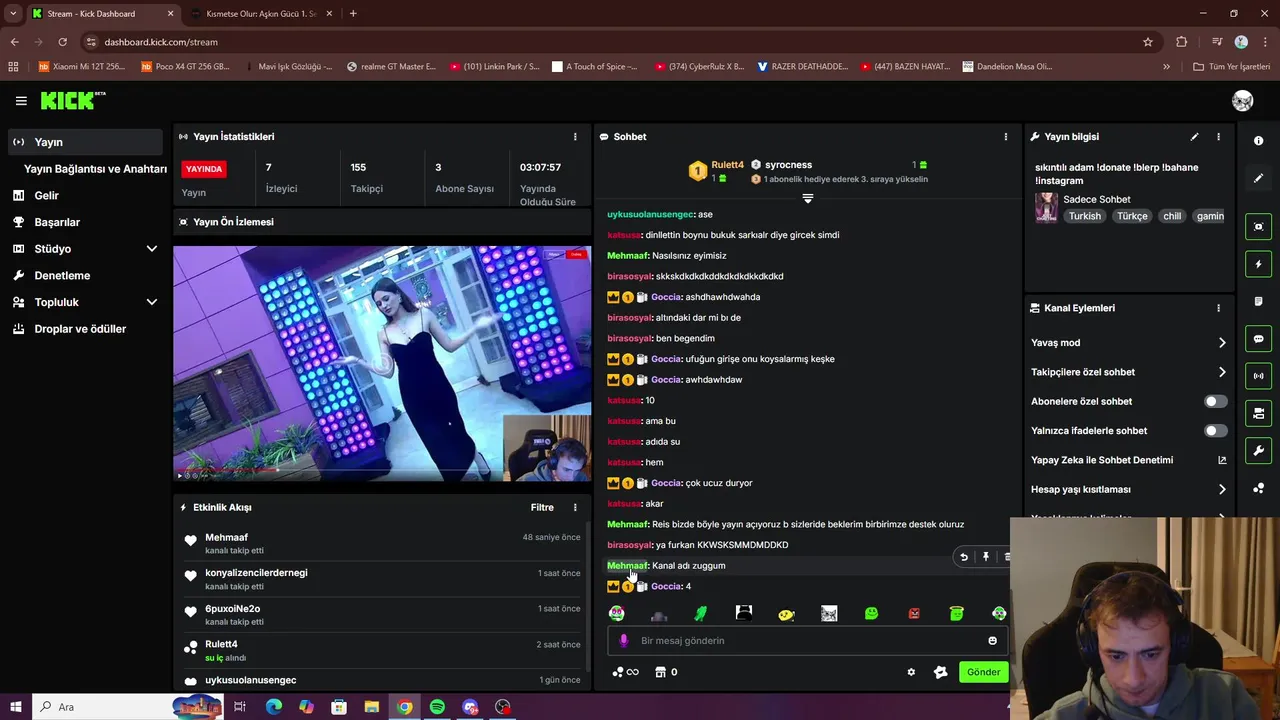
Task: Pick the red angry face quick emote
Action: (x=914, y=613)
